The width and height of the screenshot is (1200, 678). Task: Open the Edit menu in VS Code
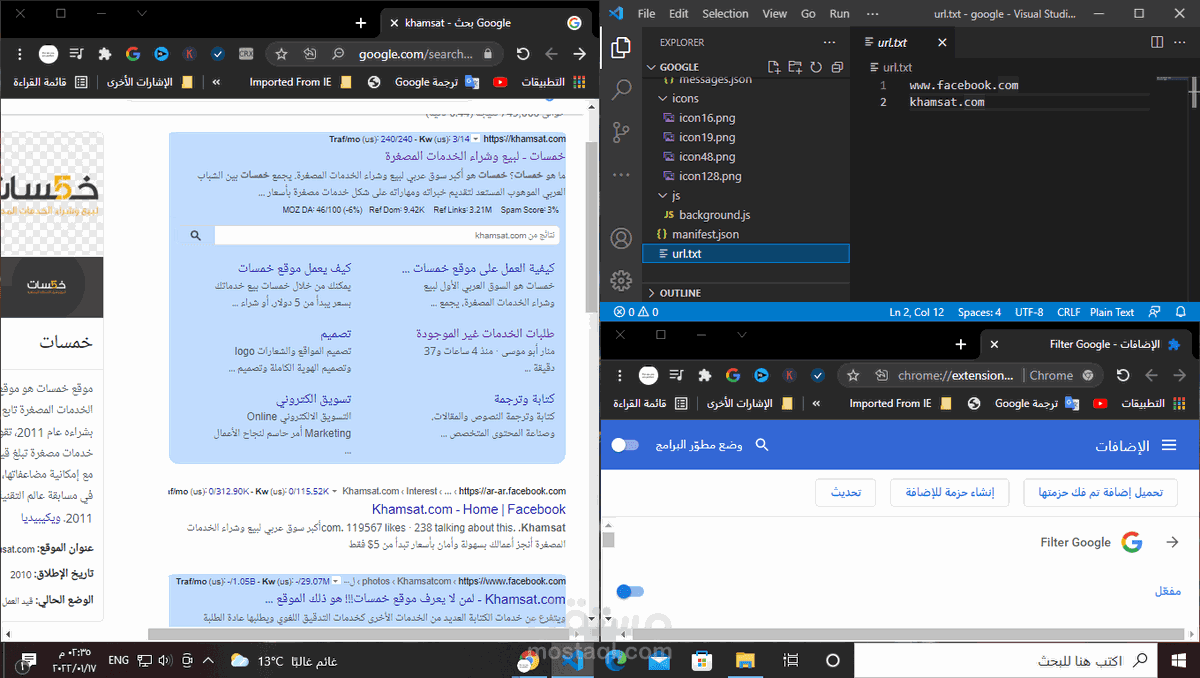(x=679, y=14)
